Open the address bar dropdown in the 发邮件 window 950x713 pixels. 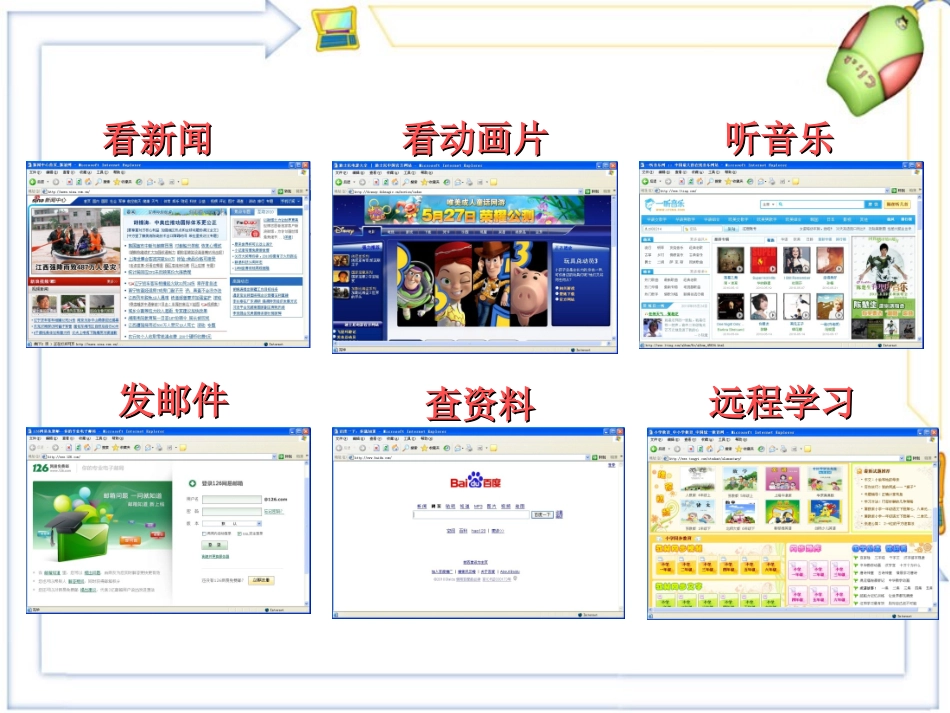coord(273,457)
